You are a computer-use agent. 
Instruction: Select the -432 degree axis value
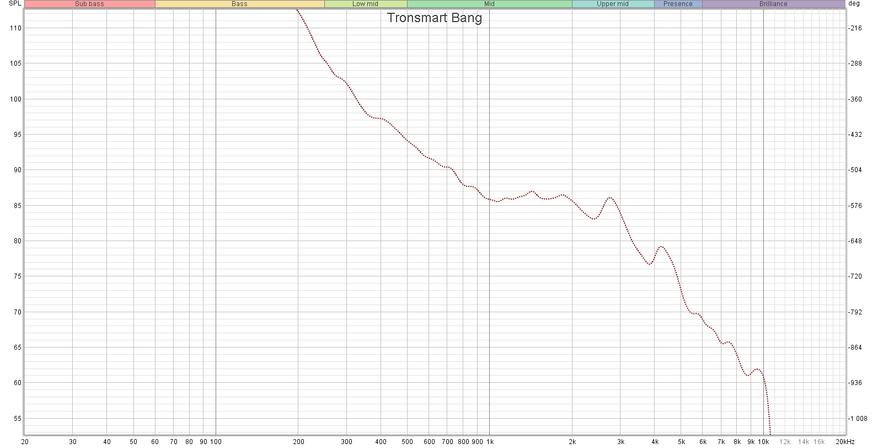click(855, 134)
